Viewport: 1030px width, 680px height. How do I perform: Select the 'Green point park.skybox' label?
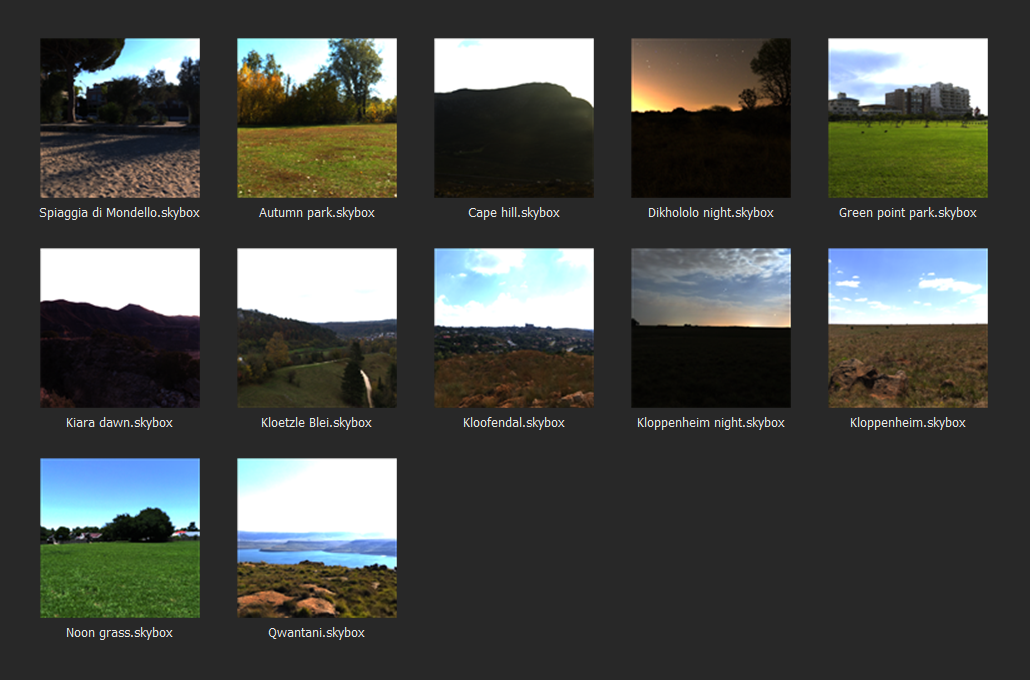click(907, 213)
